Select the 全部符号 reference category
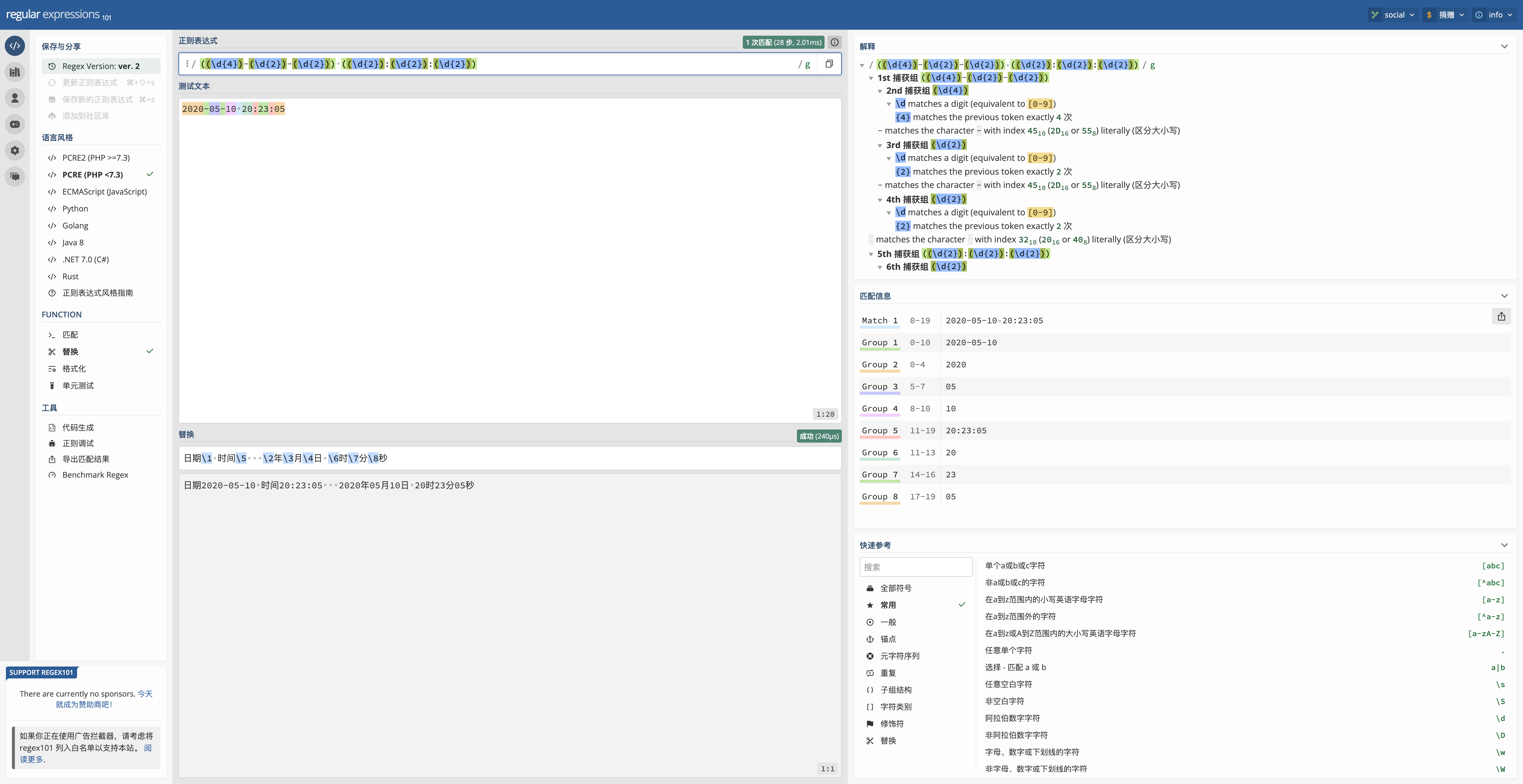Image resolution: width=1523 pixels, height=784 pixels. (x=915, y=588)
